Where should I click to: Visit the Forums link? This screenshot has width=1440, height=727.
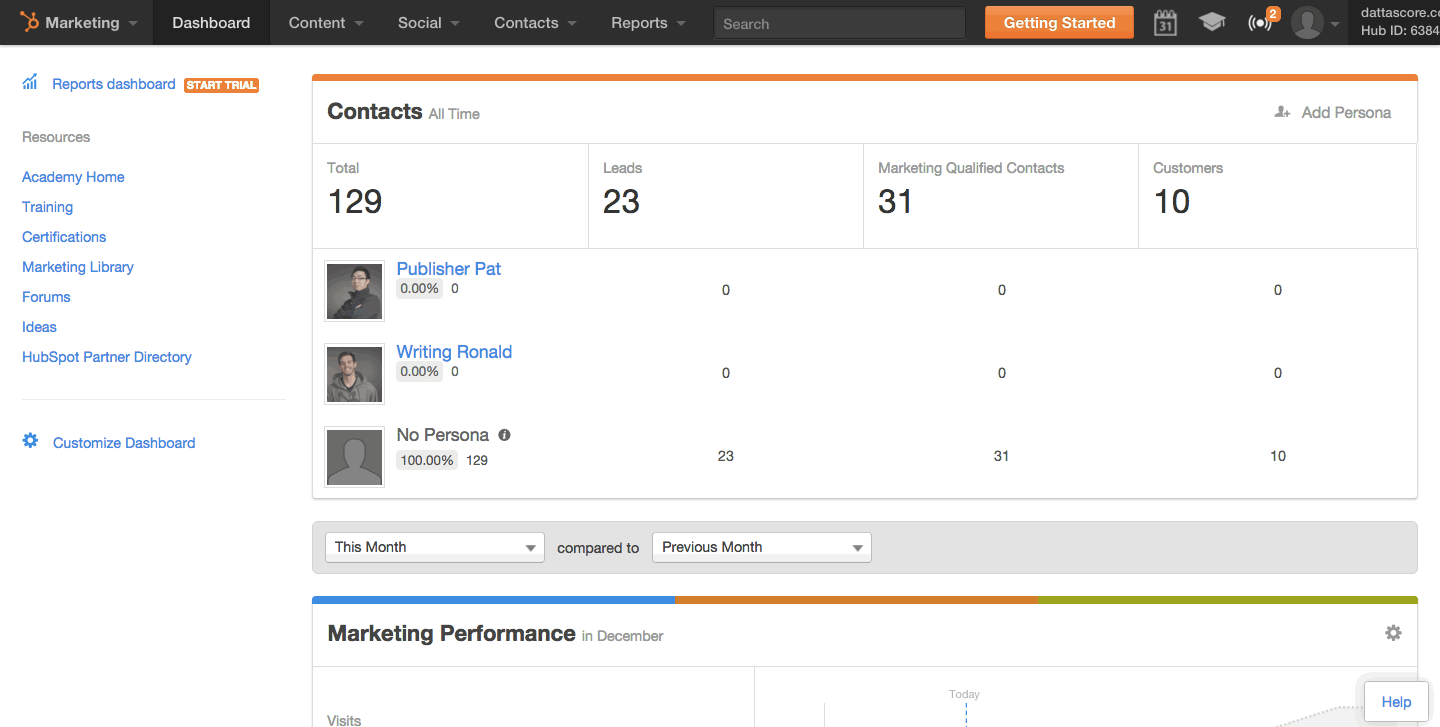click(46, 297)
